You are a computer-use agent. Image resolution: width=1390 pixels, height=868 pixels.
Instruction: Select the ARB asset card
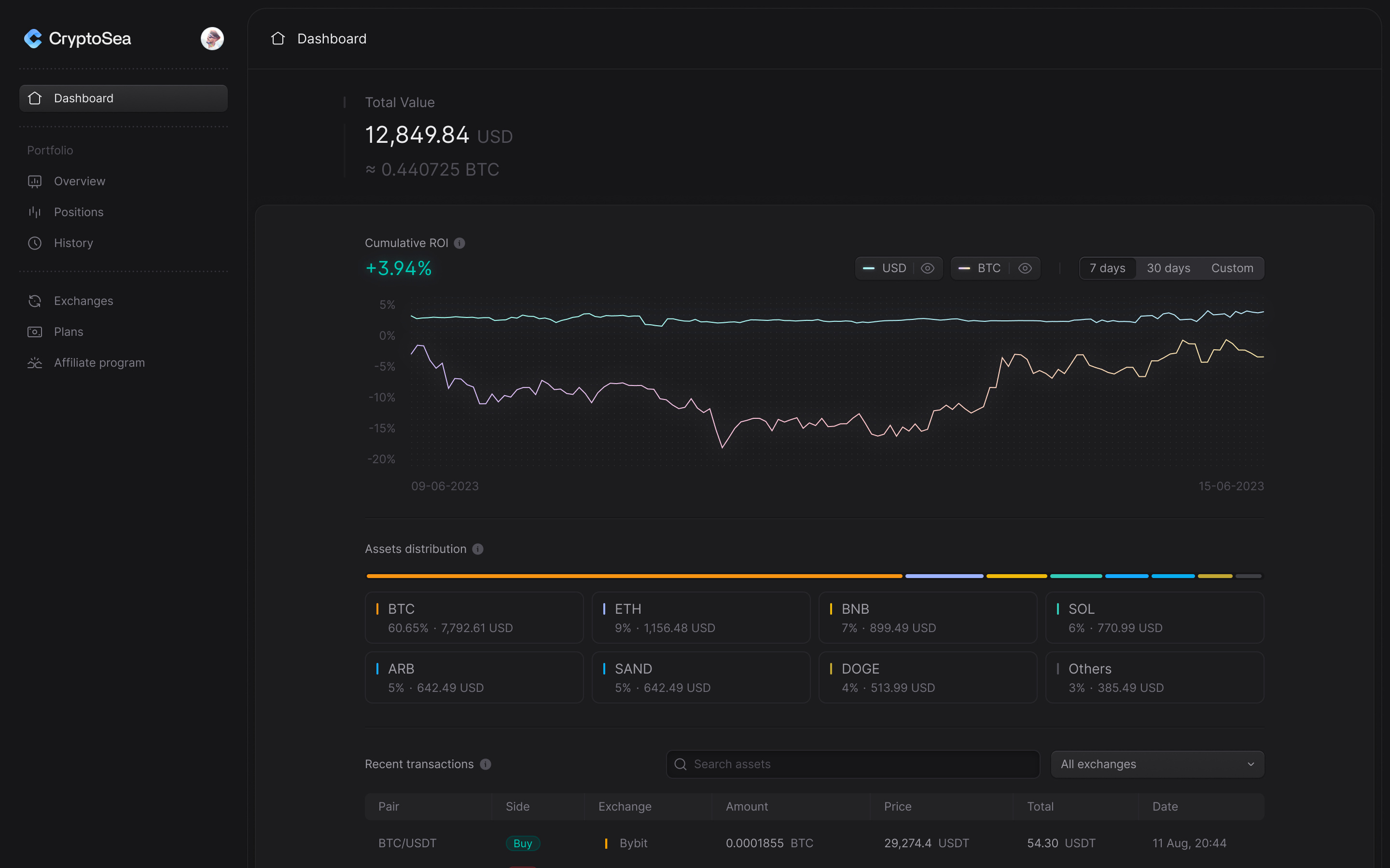(474, 677)
